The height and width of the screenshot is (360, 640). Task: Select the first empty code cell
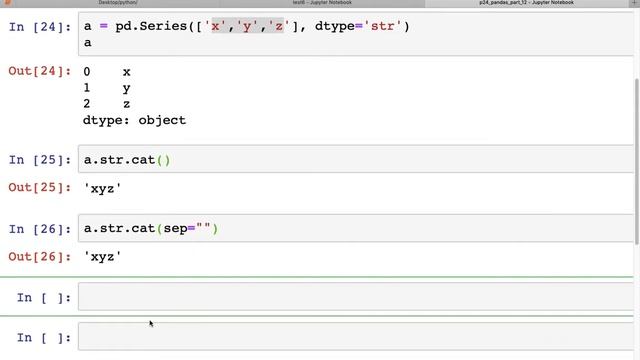tap(356, 297)
